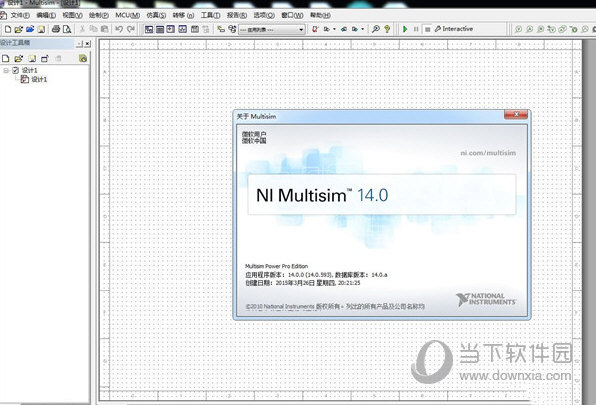Click New design icon in Design Toolbox
Image resolution: width=596 pixels, height=405 pixels.
tap(5, 59)
